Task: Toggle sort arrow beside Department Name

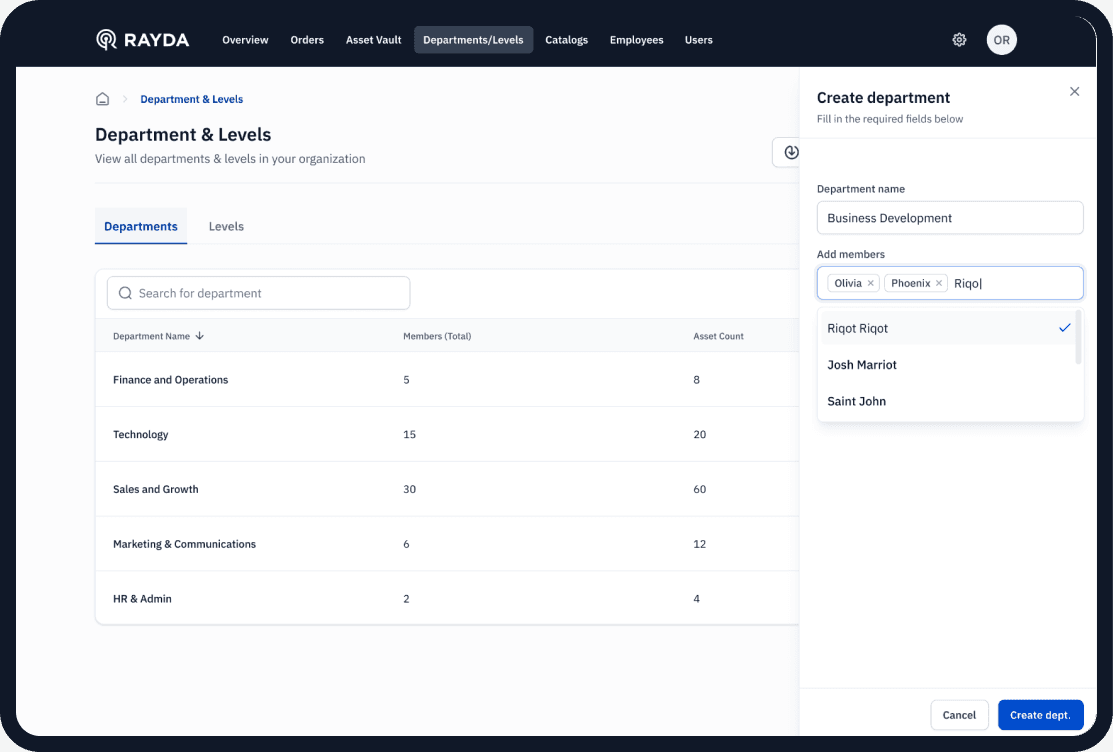Action: (199, 336)
